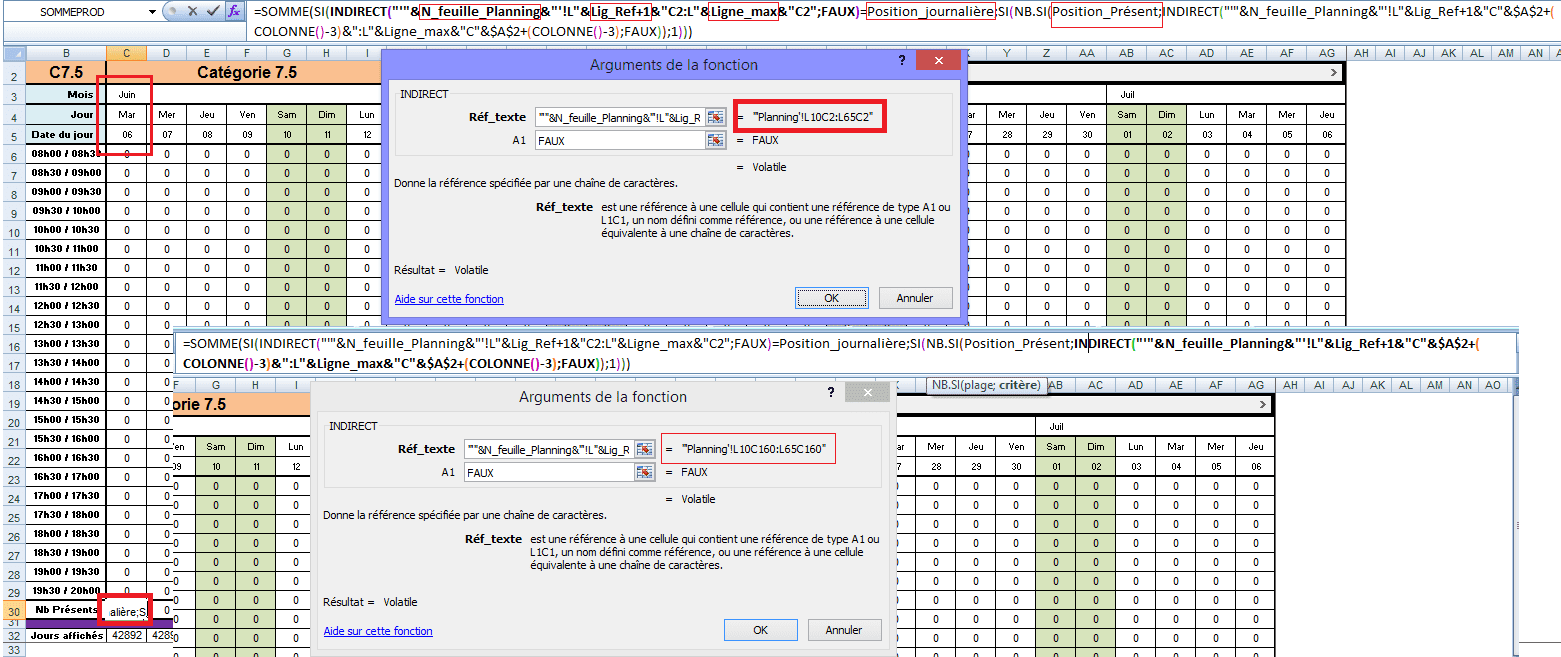The width and height of the screenshot is (1561, 657).
Task: Open the SOMMEPROD name box dropdown arrow
Action: pos(153,11)
